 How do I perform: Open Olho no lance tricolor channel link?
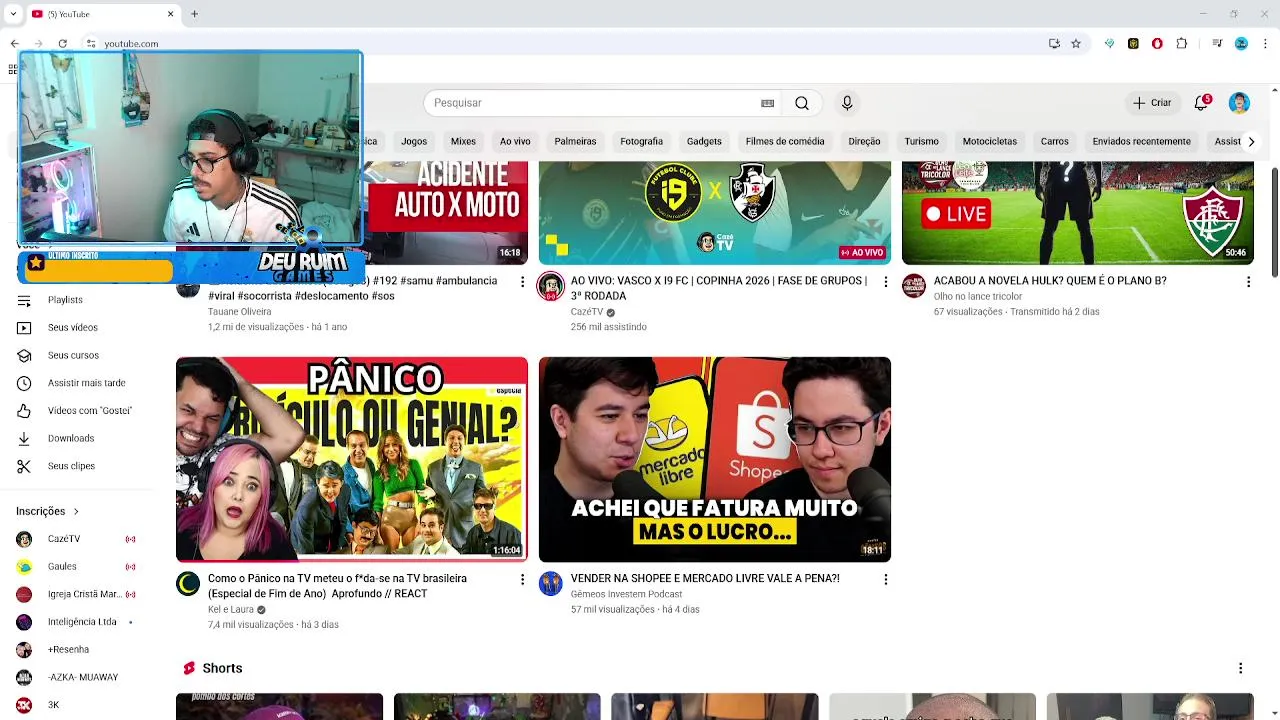click(978, 297)
